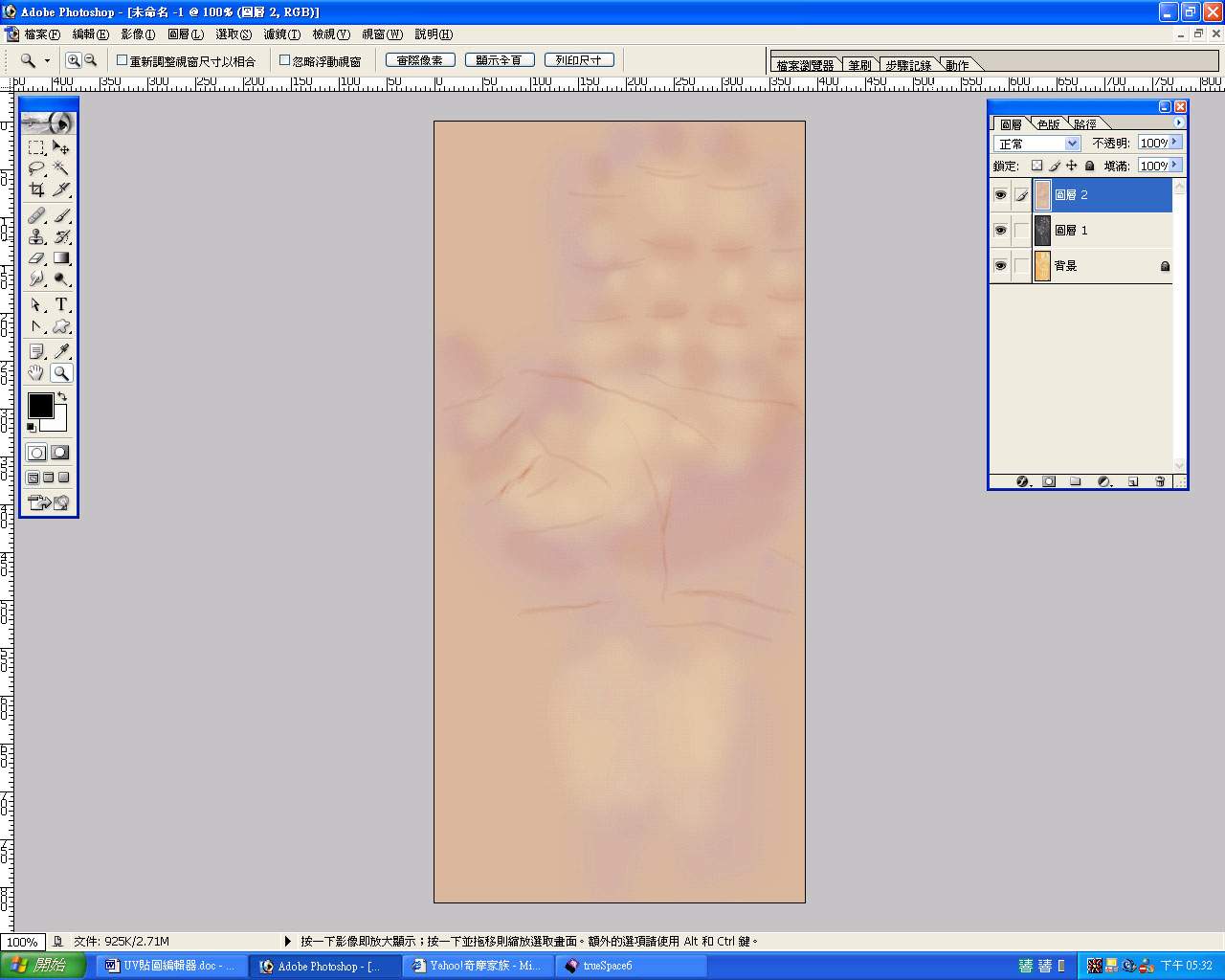Screen dimensions: 1225x980
Task: Open the 濾鏡 menu
Action: 281,34
